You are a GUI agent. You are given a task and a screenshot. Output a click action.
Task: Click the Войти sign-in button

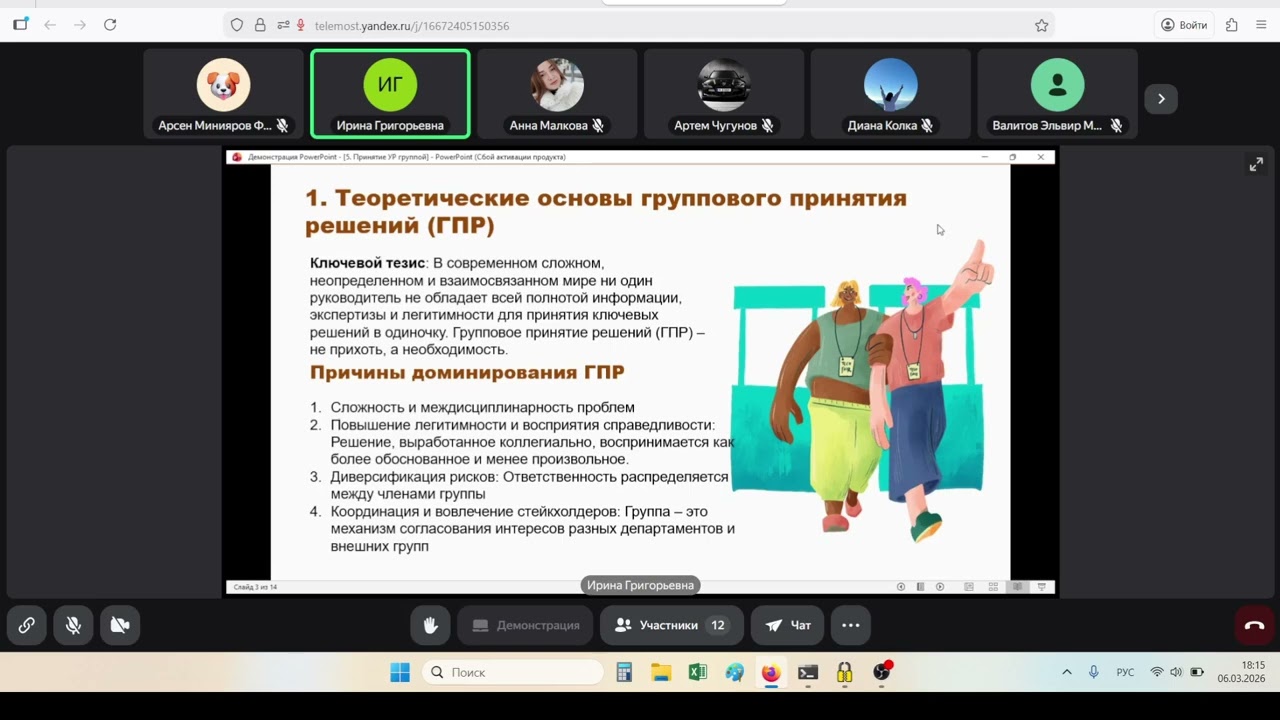tap(1183, 25)
